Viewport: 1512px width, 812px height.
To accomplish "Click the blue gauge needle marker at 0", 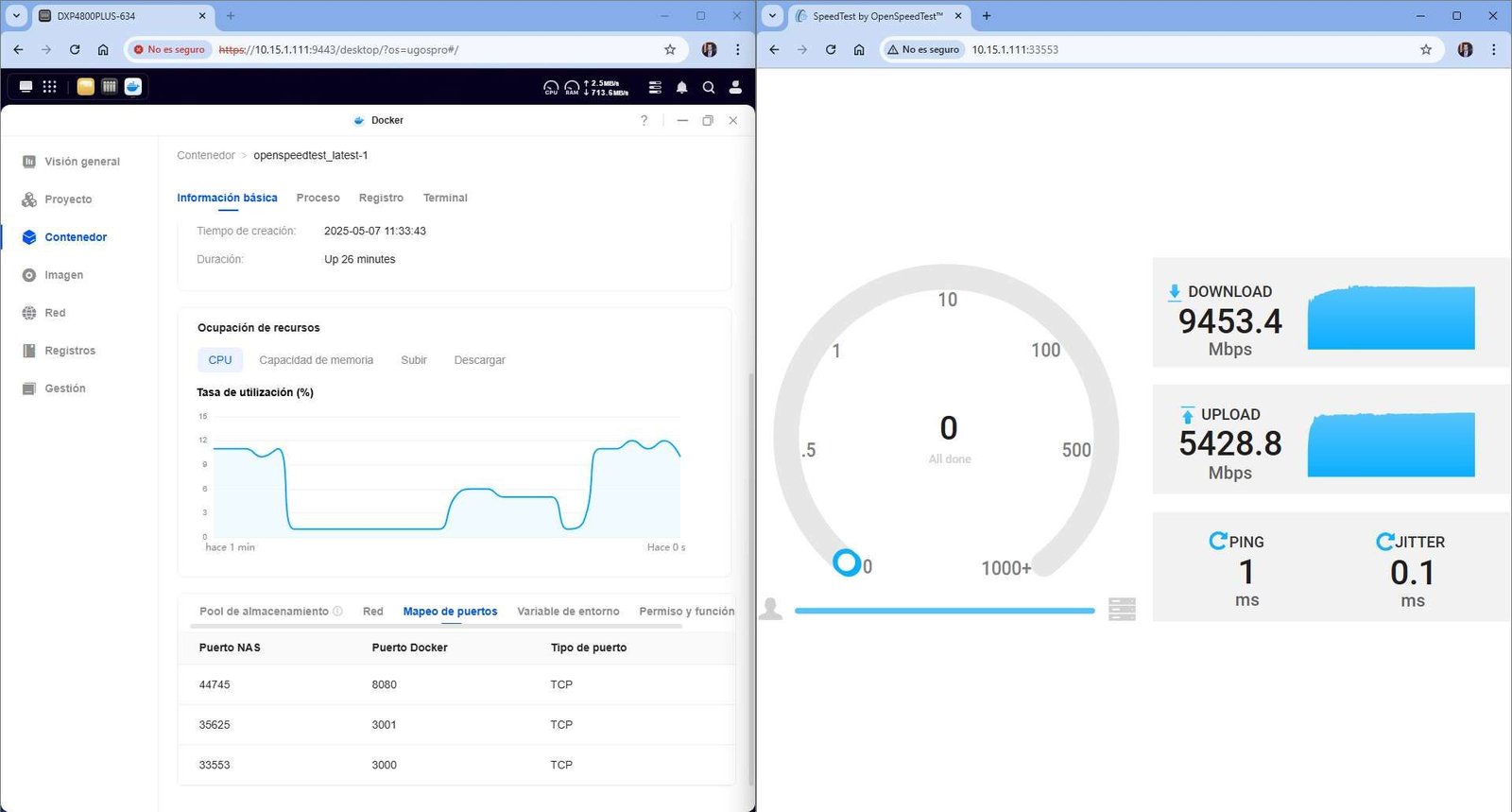I will coord(847,562).
